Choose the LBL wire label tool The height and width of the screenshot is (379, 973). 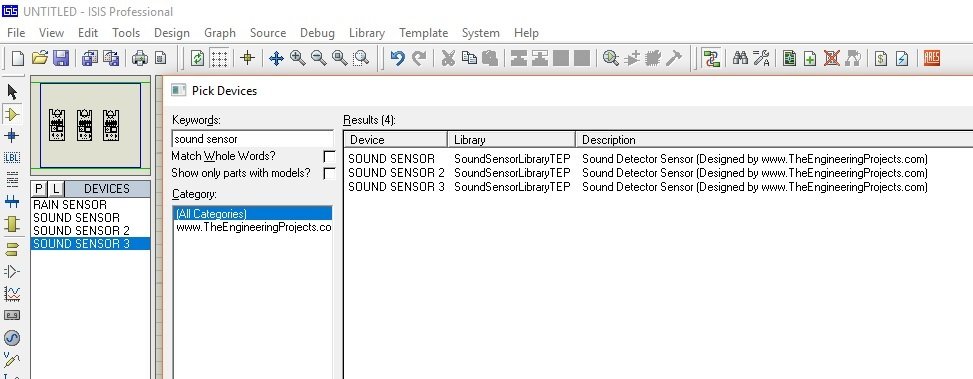[12, 158]
